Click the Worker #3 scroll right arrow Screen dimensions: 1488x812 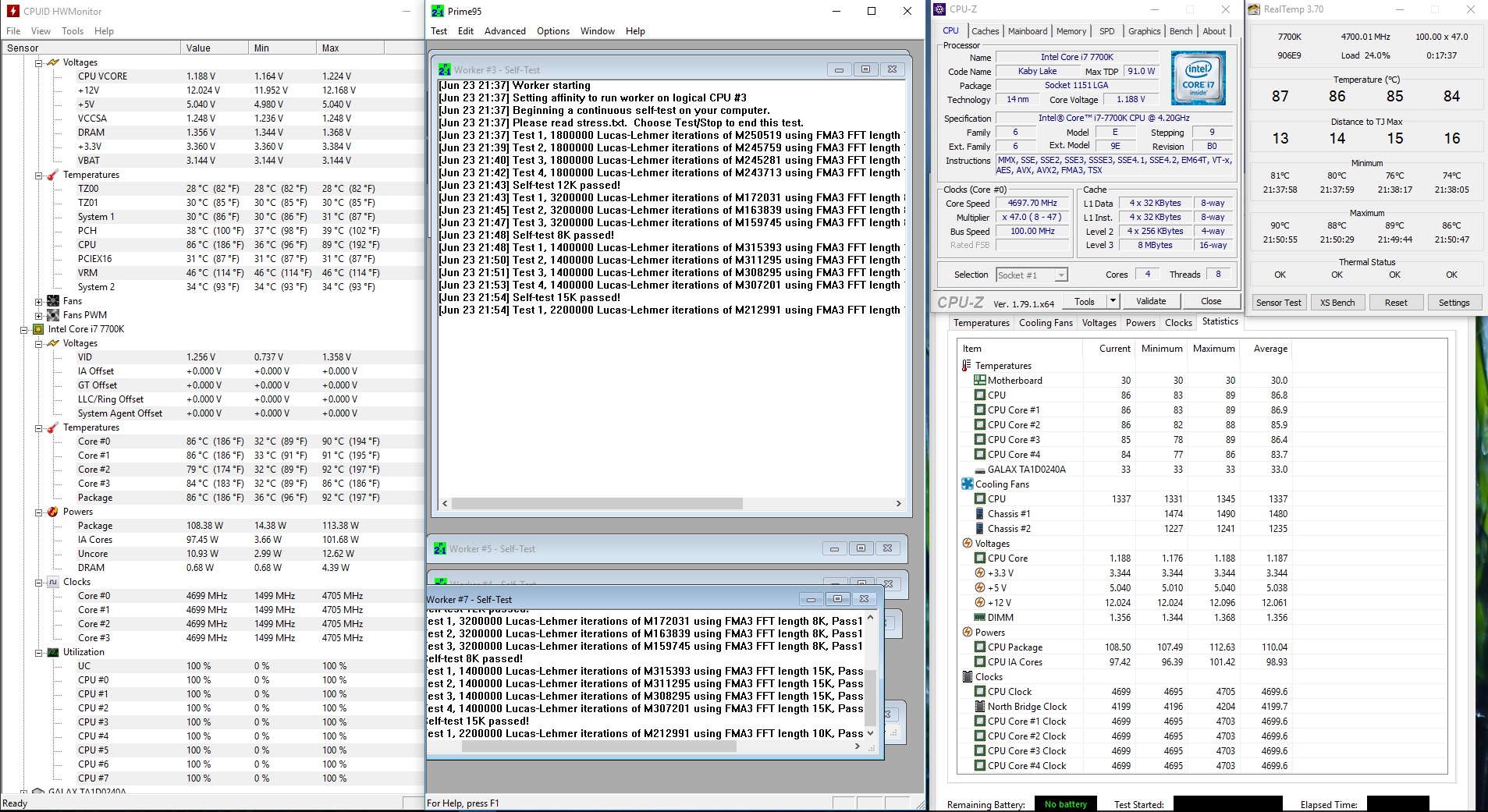(898, 504)
